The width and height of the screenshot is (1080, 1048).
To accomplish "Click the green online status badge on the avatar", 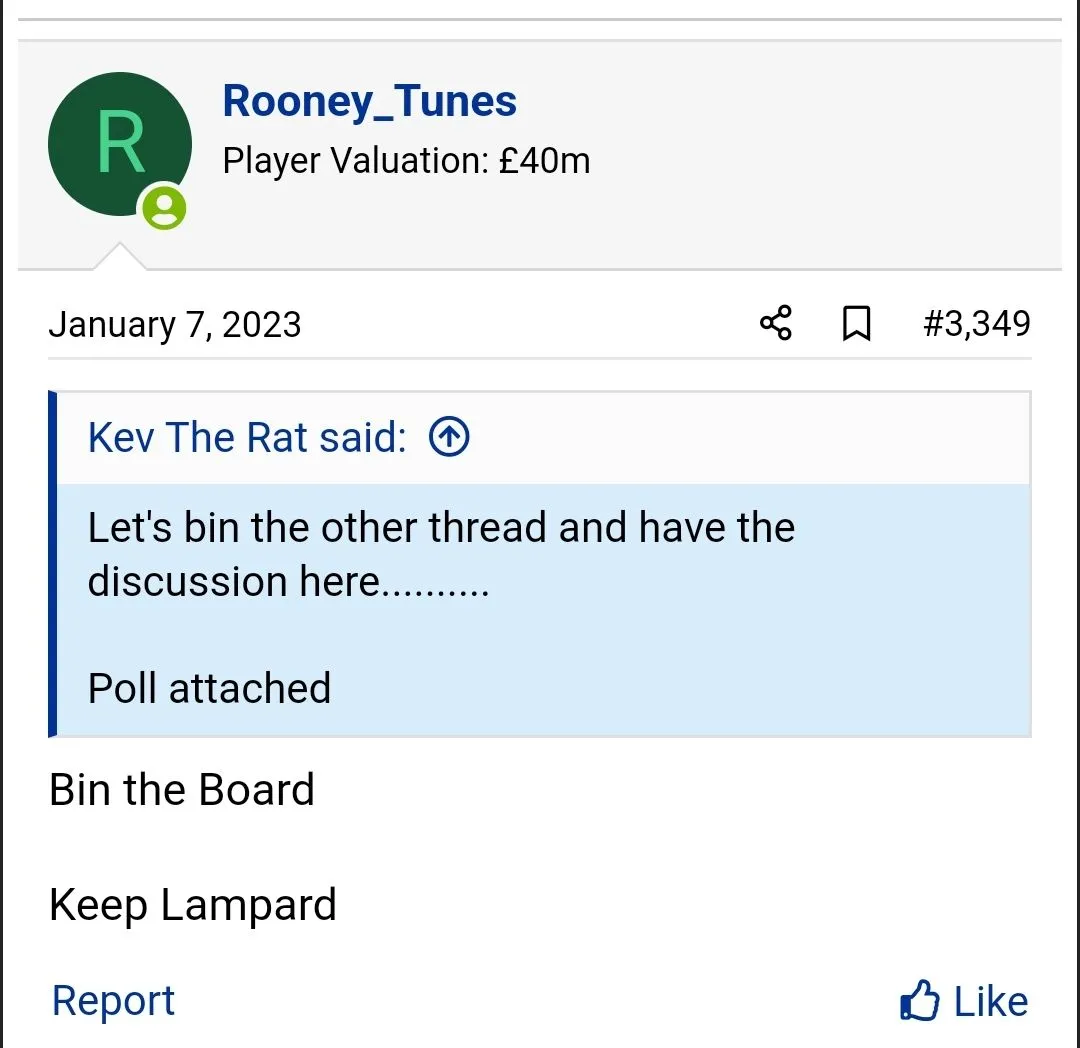I will click(x=164, y=207).
